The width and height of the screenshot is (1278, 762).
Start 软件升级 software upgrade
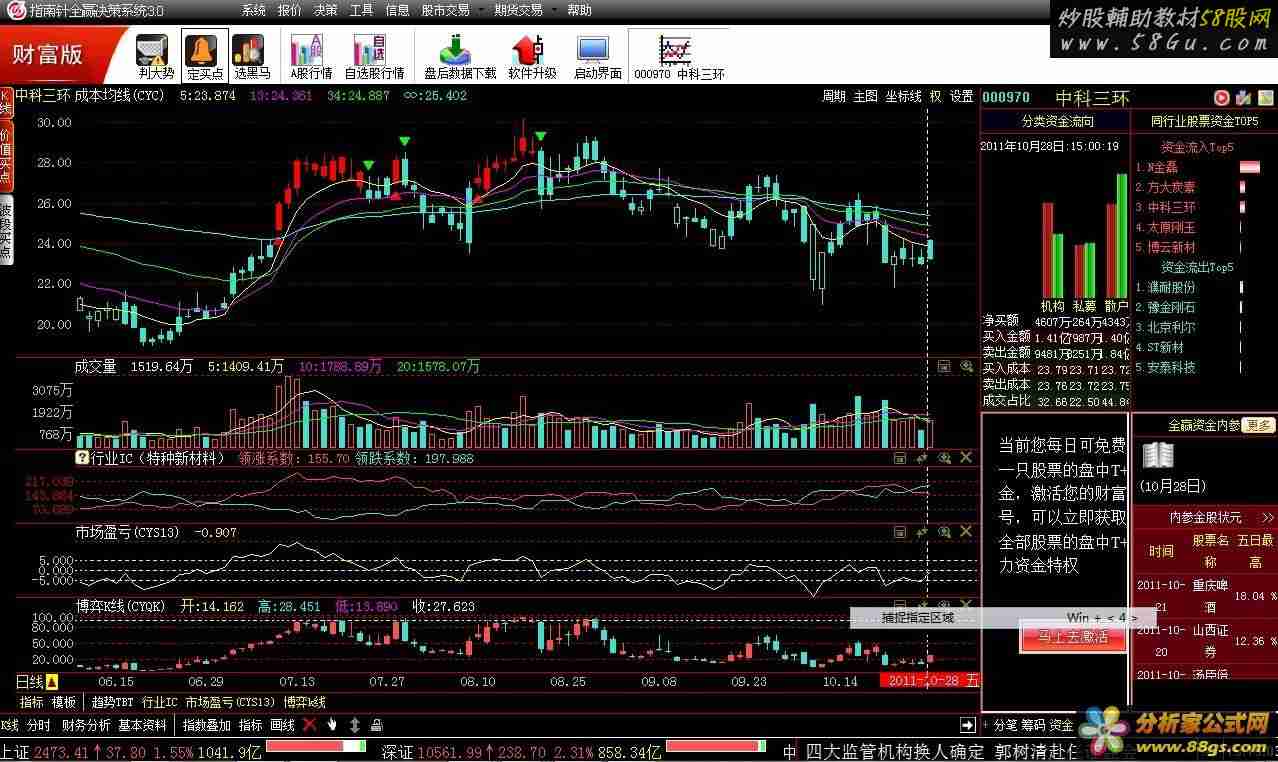pos(532,55)
